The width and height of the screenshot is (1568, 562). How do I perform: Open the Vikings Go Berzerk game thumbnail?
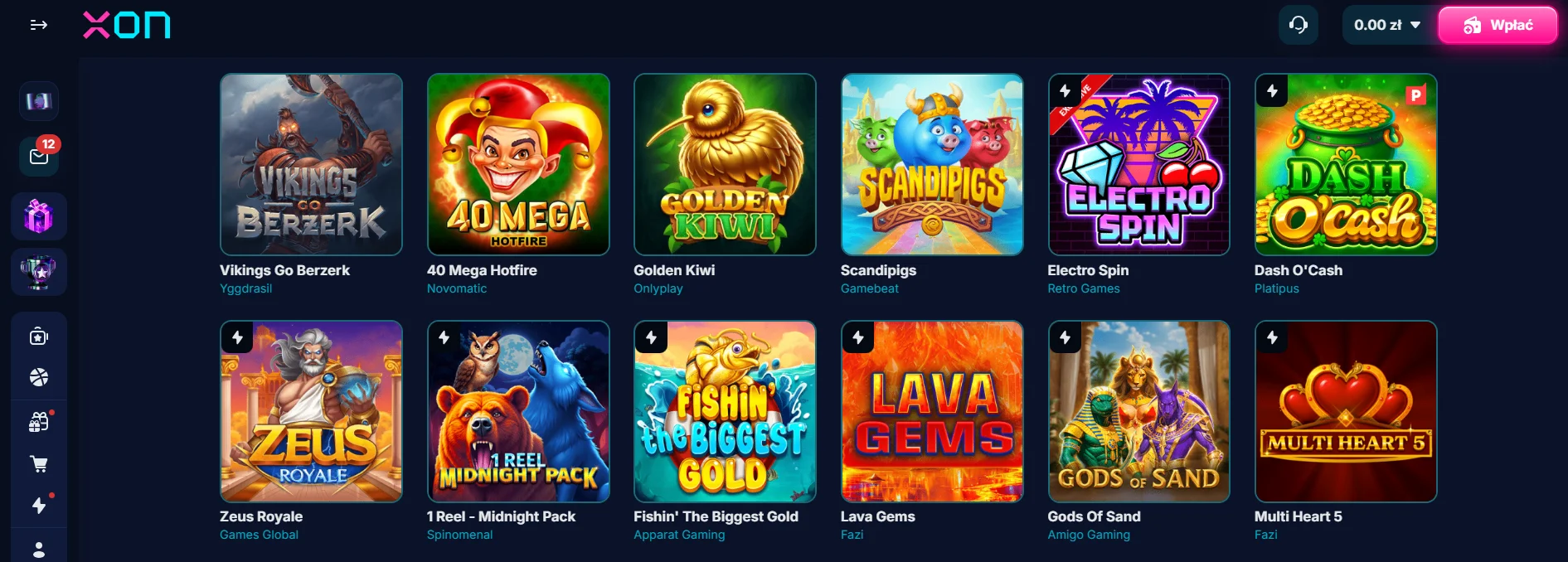[311, 164]
